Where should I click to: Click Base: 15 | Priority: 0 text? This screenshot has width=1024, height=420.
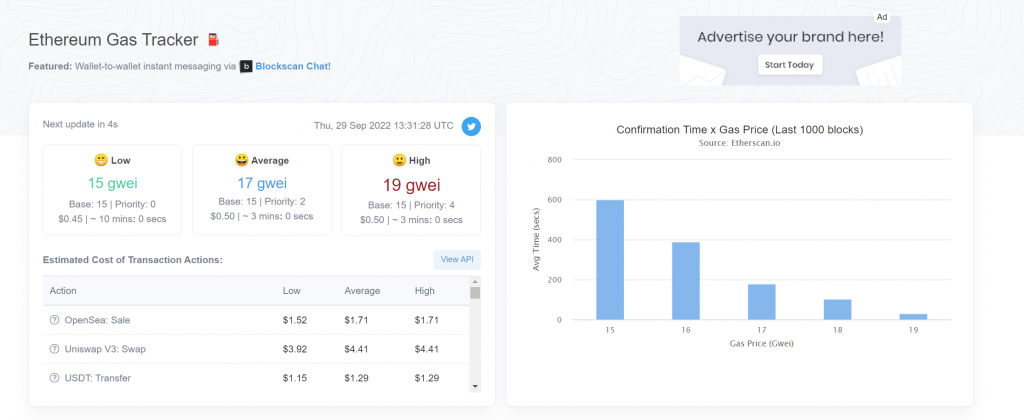click(x=112, y=204)
